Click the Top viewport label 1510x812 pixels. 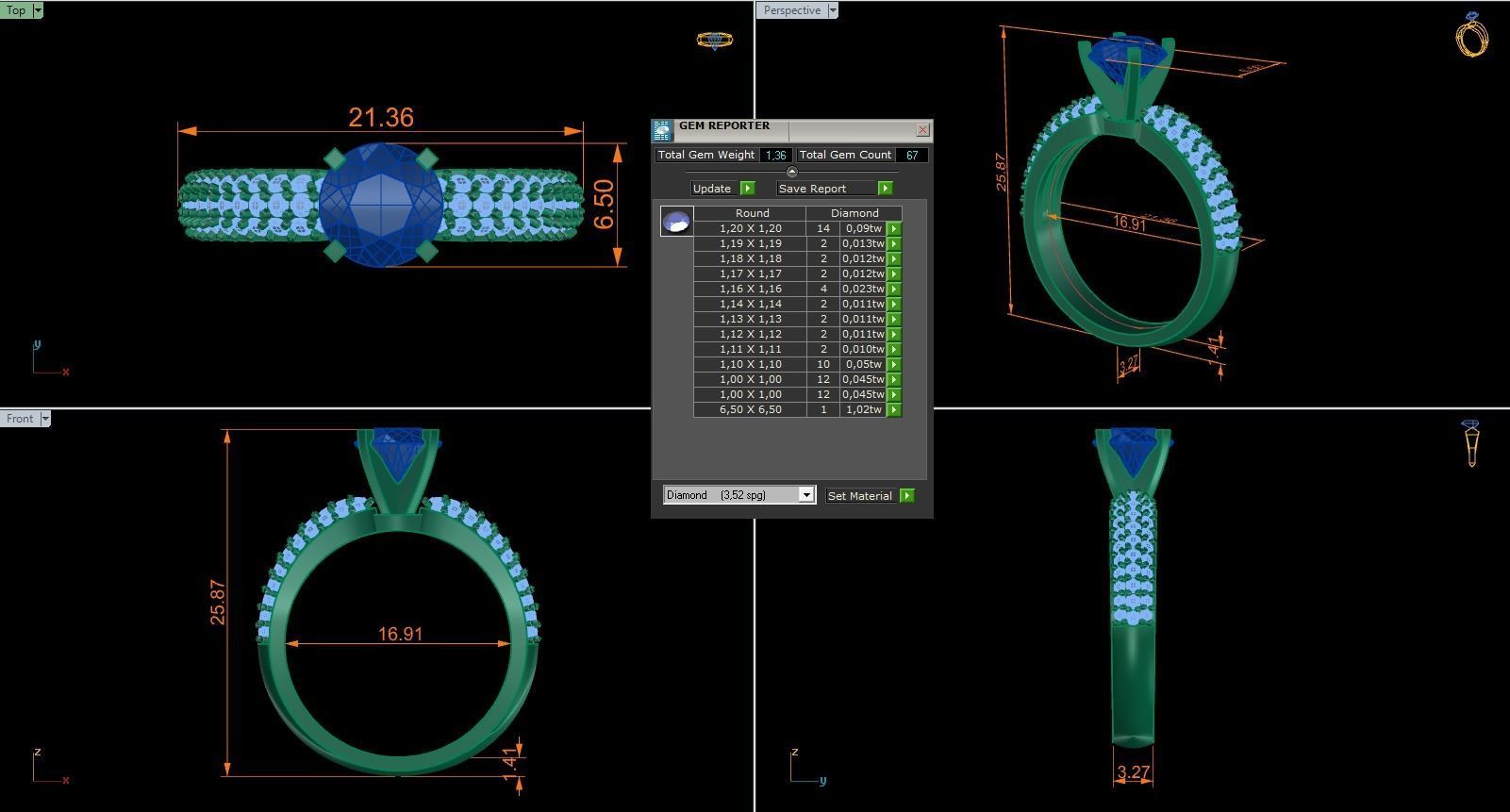[16, 10]
